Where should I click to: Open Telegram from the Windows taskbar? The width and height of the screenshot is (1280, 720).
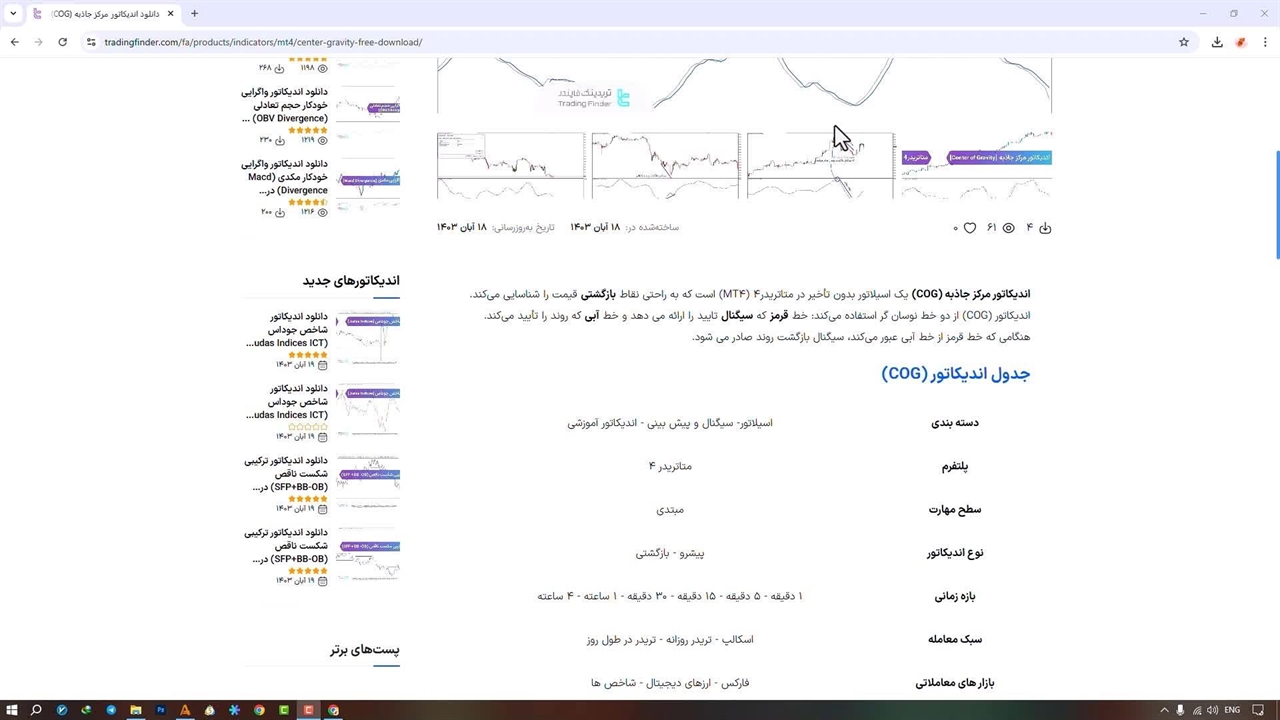pyautogui.click(x=111, y=710)
